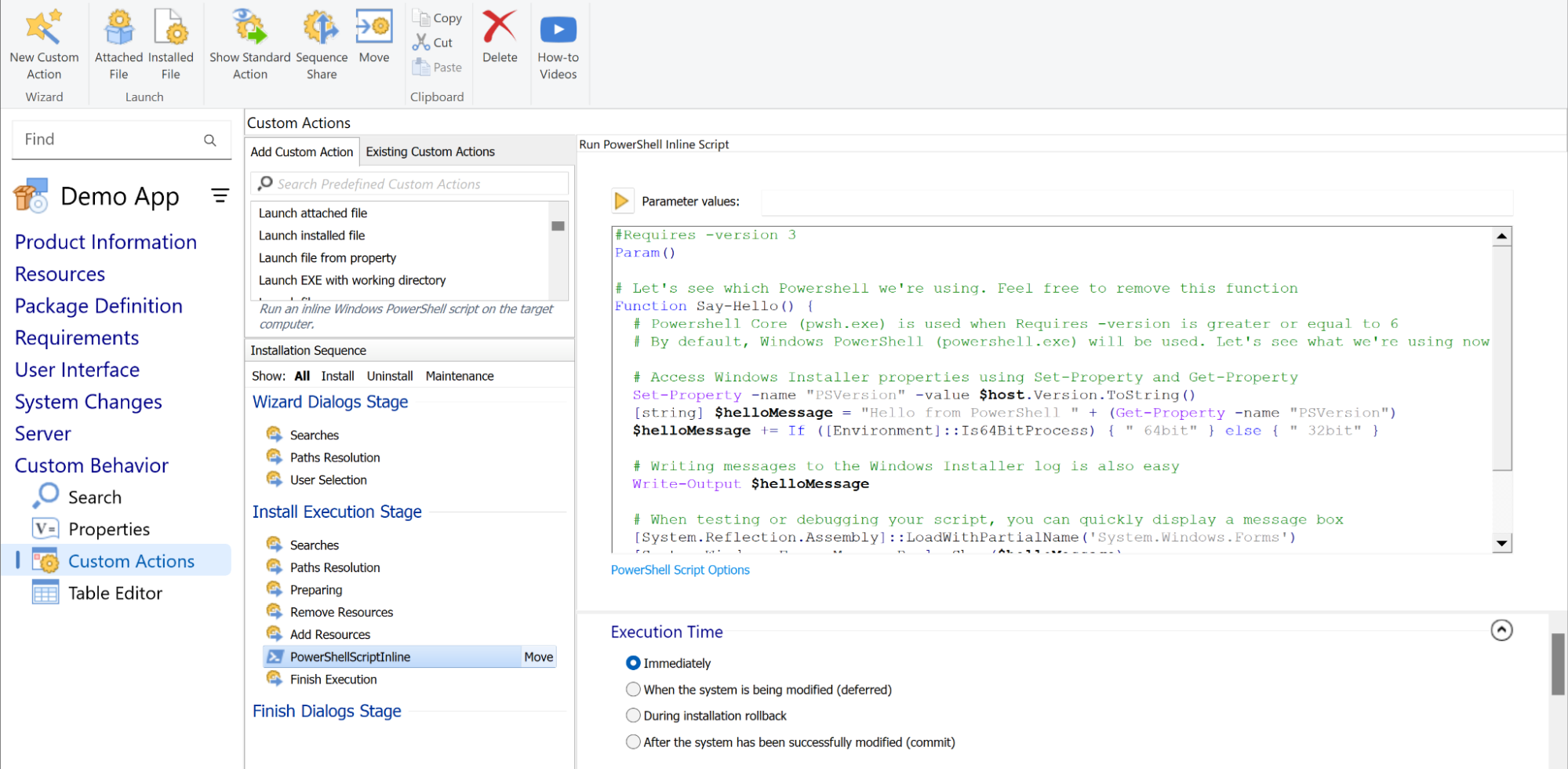The width and height of the screenshot is (1568, 769).
Task: Click the Parameter values field
Action: 1137,202
